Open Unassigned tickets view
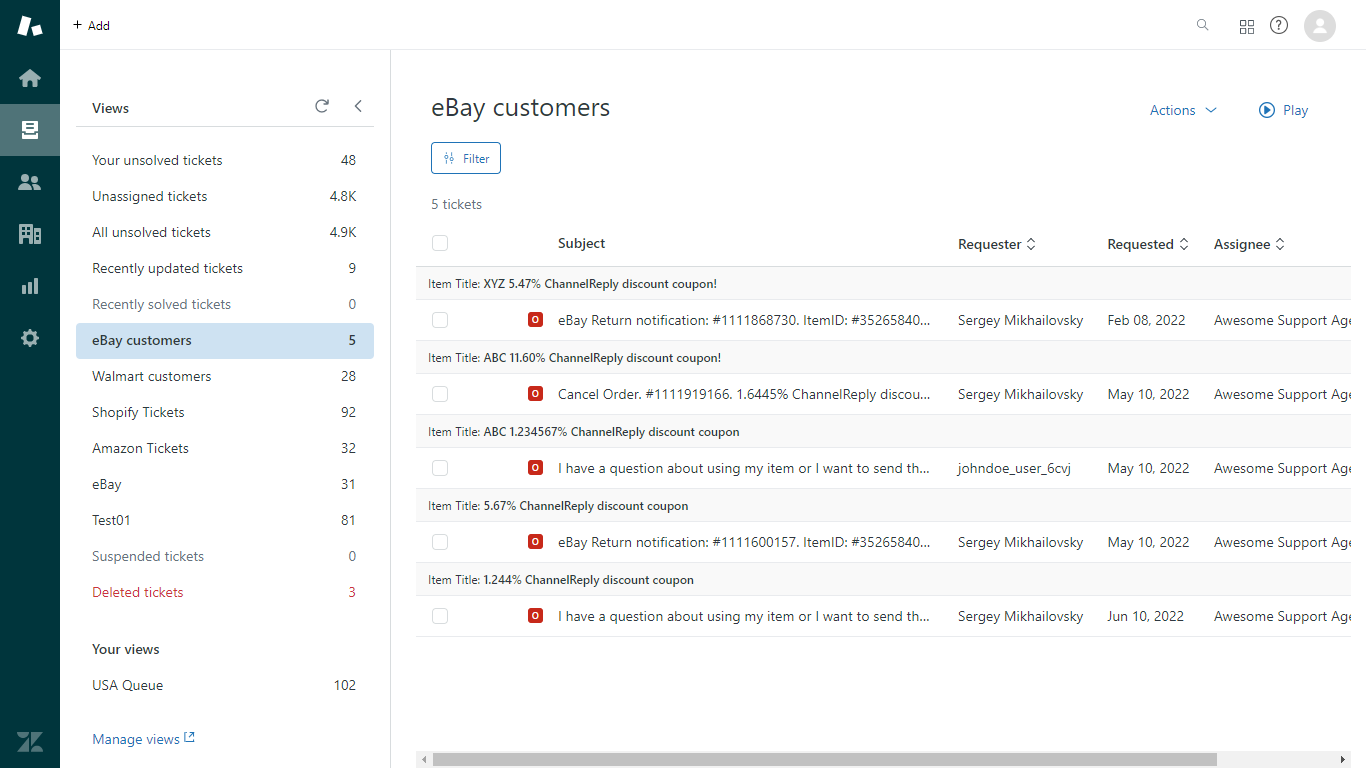 tap(225, 196)
